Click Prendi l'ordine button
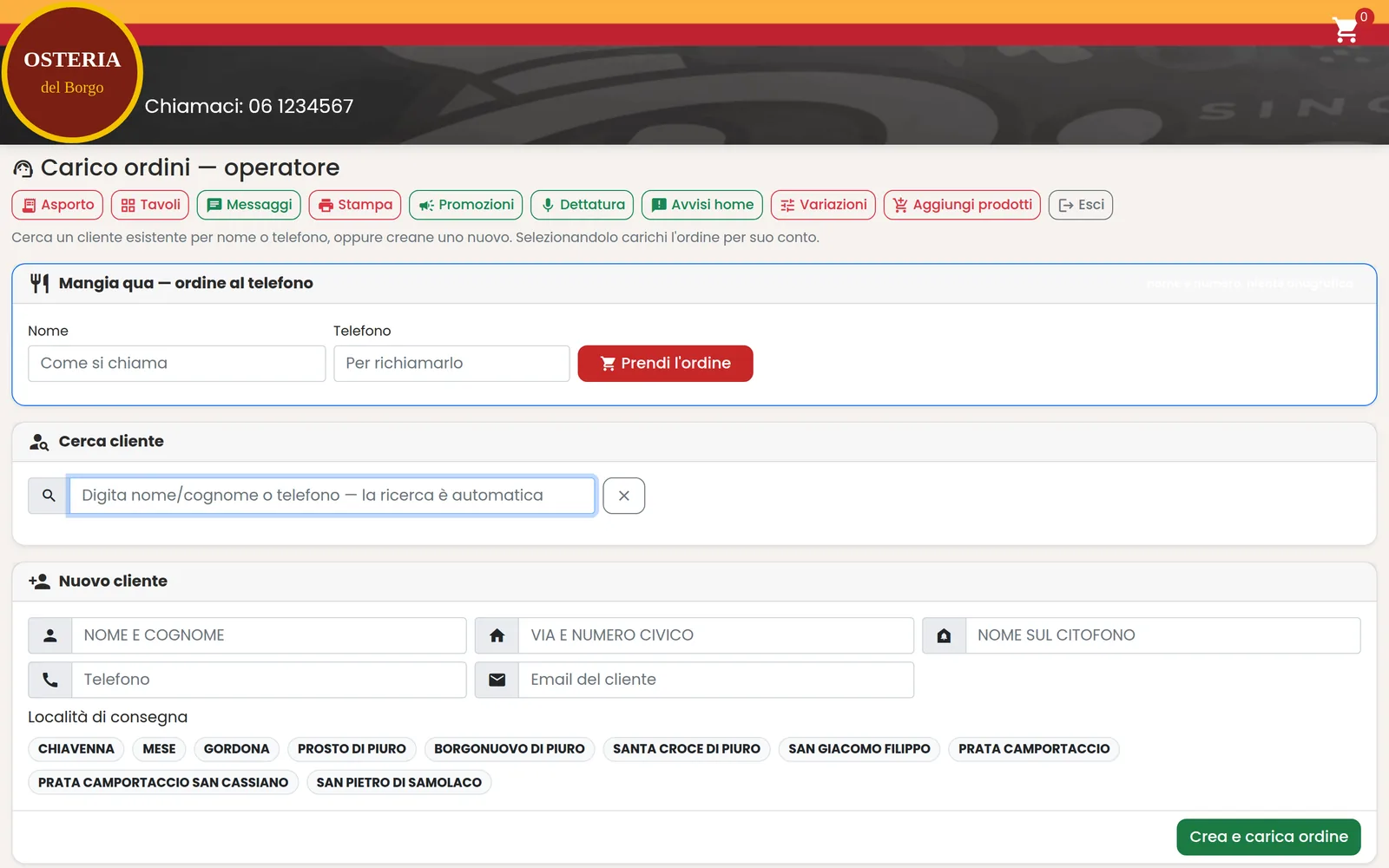 point(665,364)
